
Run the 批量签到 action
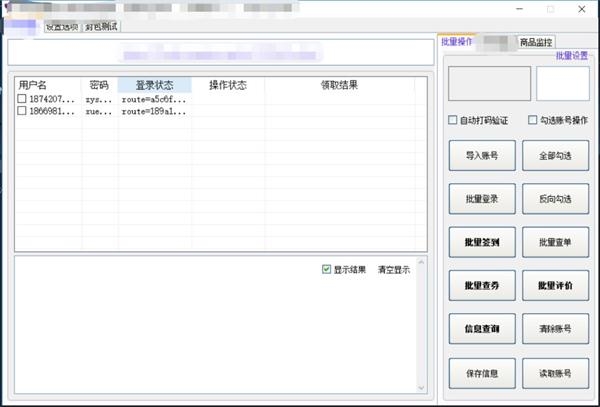click(x=482, y=242)
